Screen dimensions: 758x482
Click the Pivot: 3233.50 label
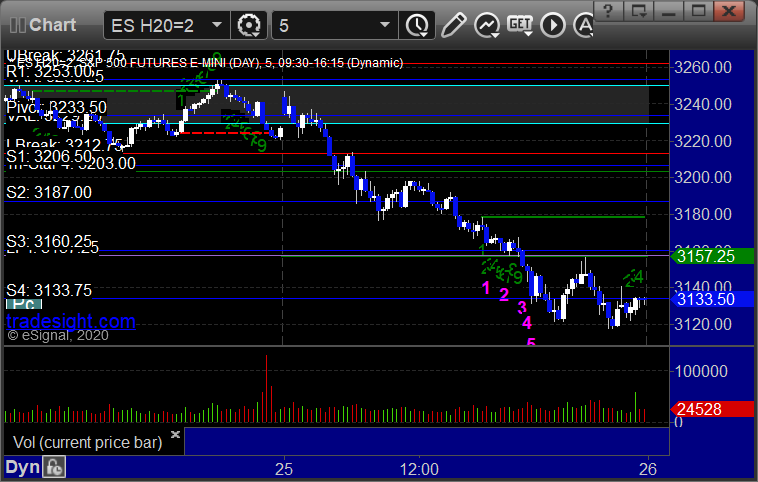56,107
